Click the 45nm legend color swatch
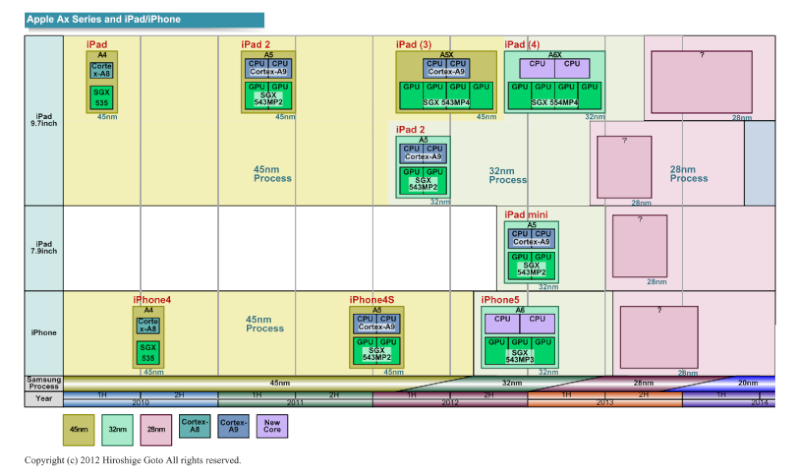 (x=79, y=430)
